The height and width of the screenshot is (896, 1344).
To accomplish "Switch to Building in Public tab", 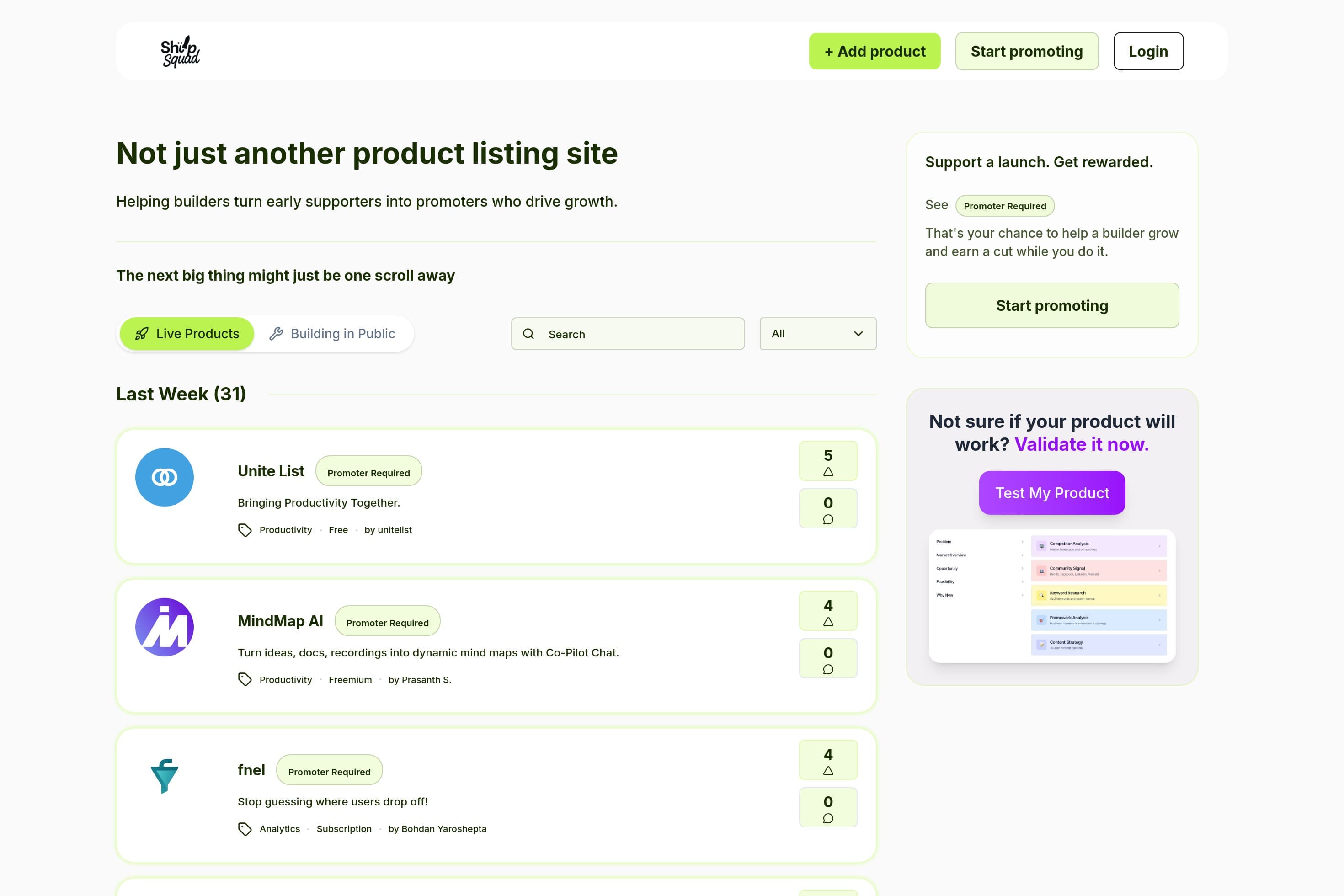I will click(333, 334).
